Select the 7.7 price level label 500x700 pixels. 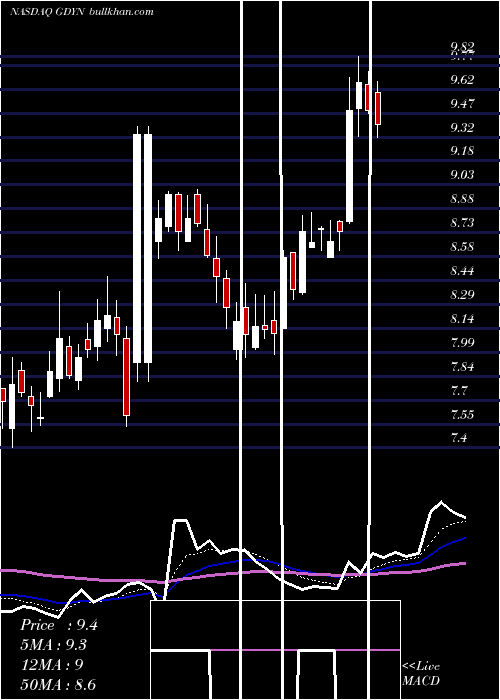(x=459, y=392)
